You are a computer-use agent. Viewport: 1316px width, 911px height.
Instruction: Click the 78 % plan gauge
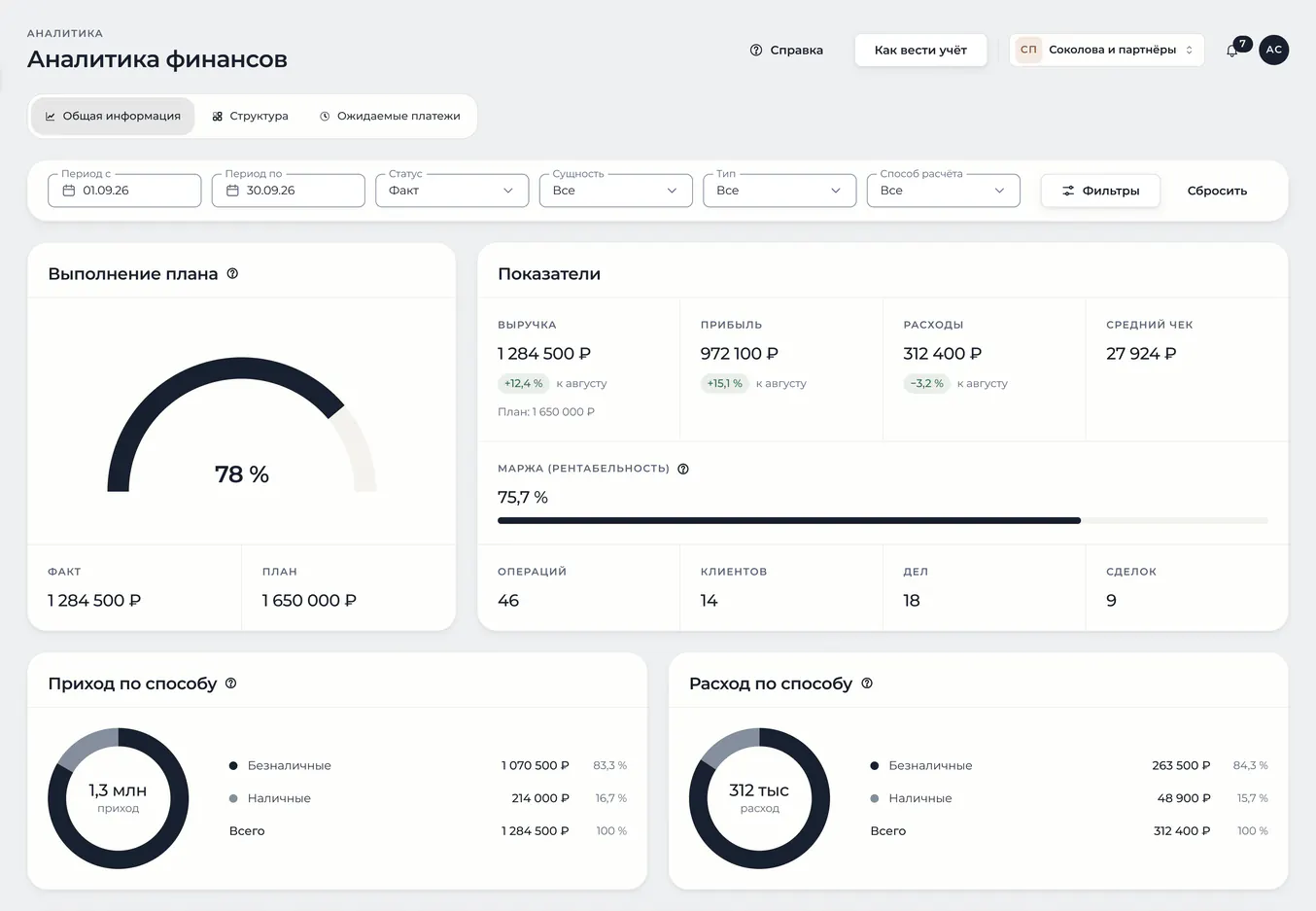tap(242, 425)
